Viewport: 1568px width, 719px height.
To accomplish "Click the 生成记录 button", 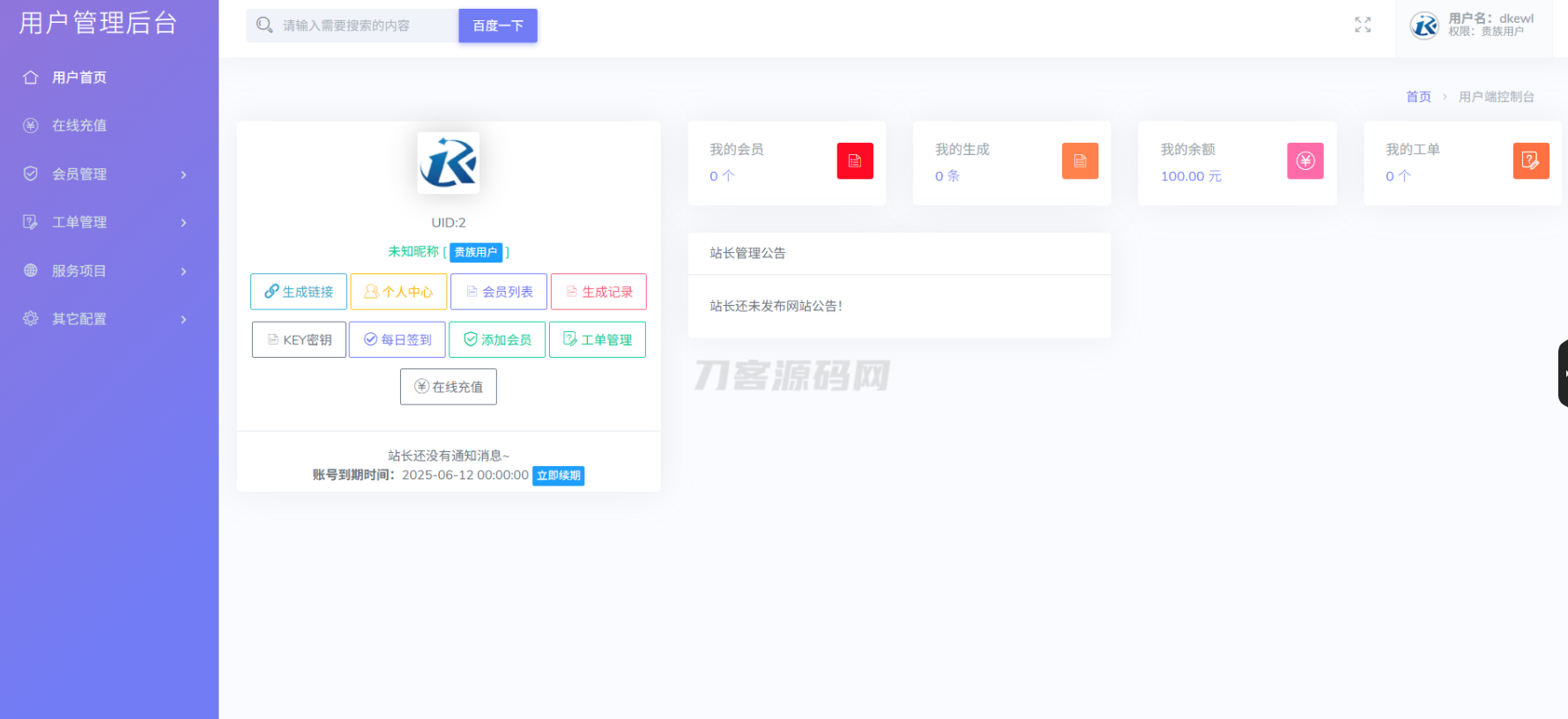I will (598, 292).
